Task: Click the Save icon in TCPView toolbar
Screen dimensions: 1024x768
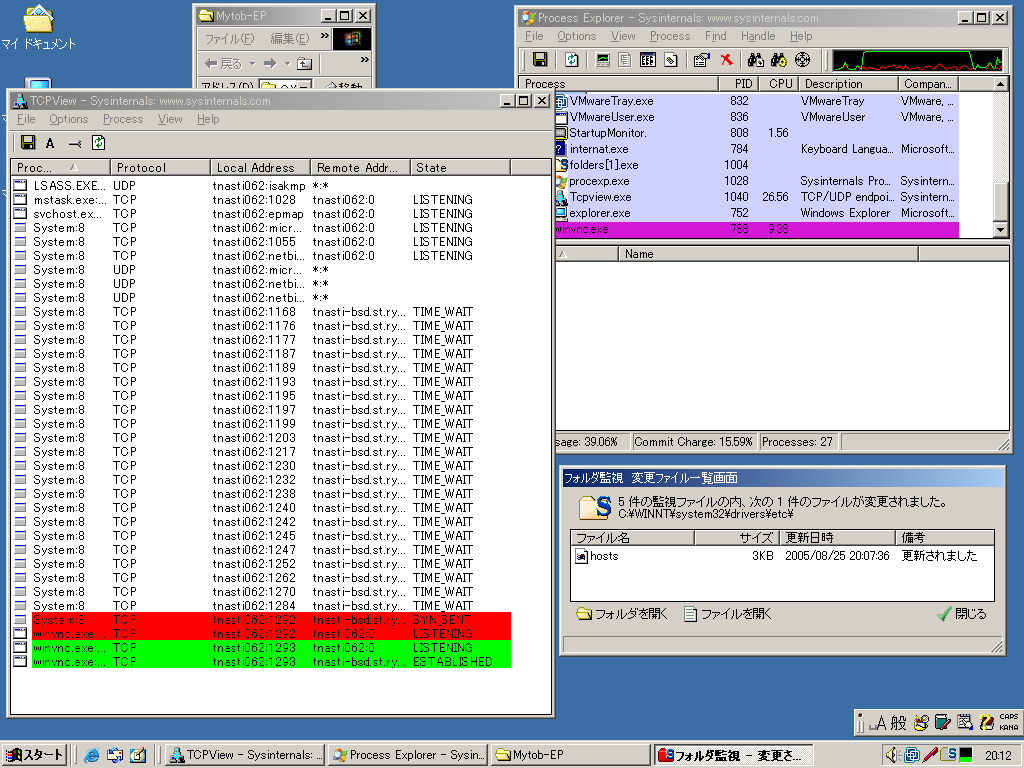Action: [x=28, y=143]
